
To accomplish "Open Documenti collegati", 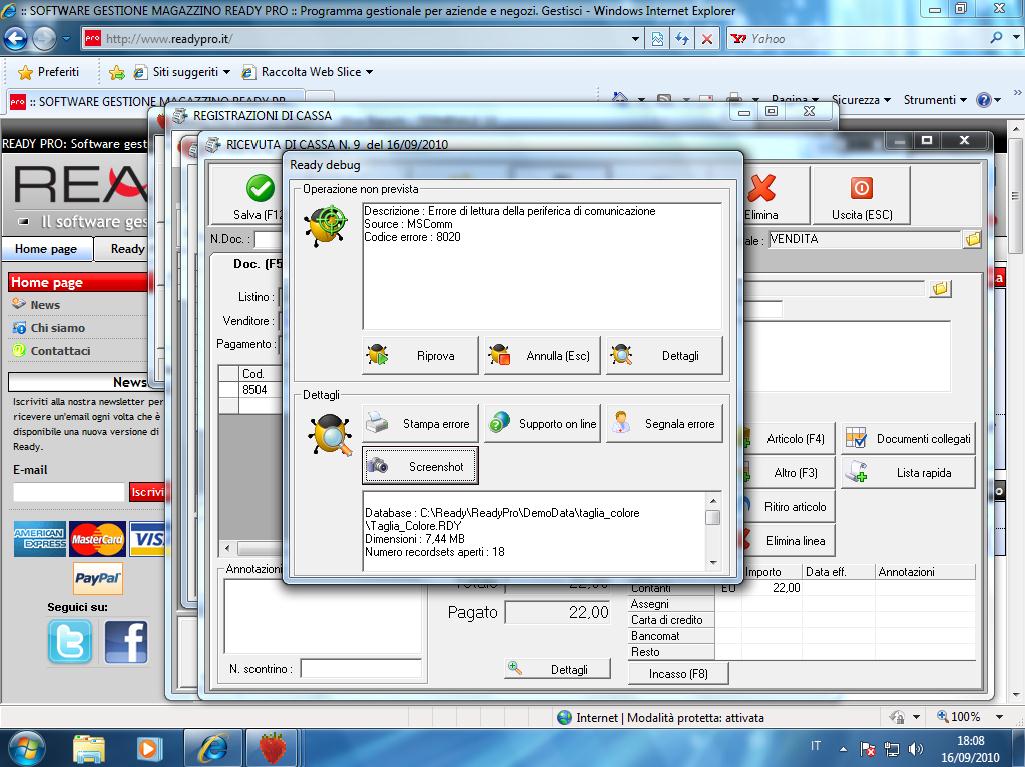I will pyautogui.click(x=908, y=439).
